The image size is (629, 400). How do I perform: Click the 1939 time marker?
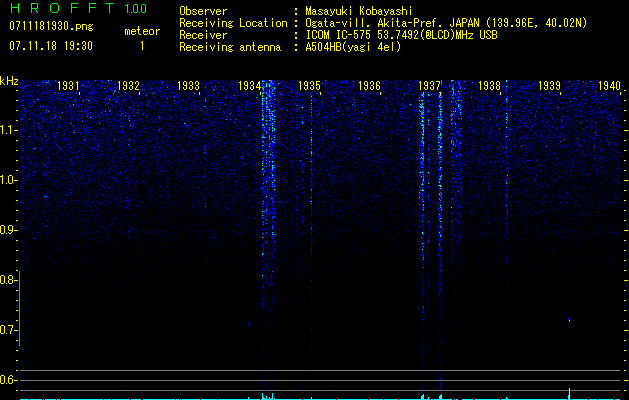549,85
